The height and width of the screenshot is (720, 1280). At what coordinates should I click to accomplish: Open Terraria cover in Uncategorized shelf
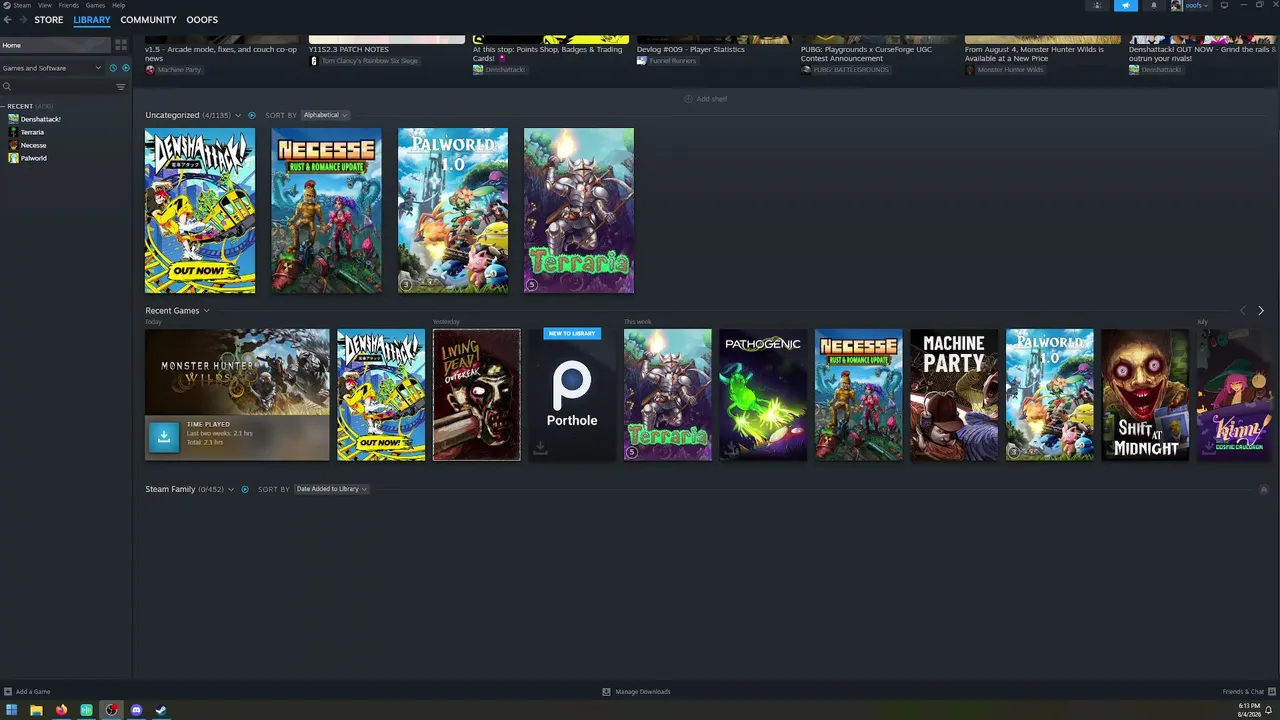pos(579,211)
